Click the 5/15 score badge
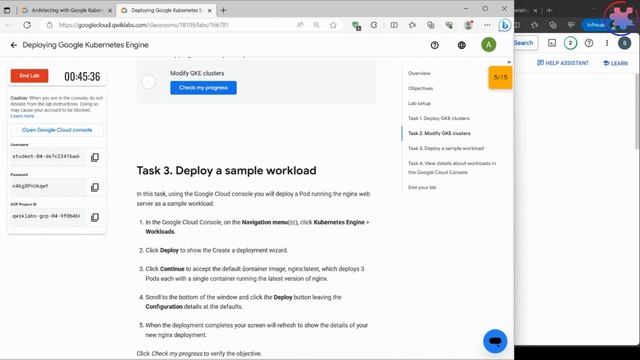 tap(500, 77)
